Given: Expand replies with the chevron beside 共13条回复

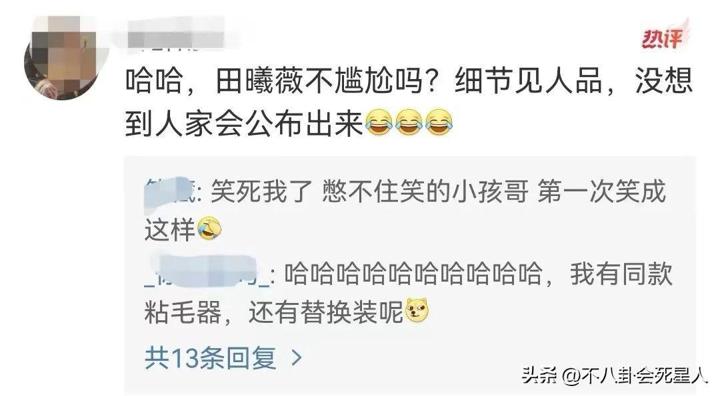Looking at the screenshot, I should pos(297,358).
